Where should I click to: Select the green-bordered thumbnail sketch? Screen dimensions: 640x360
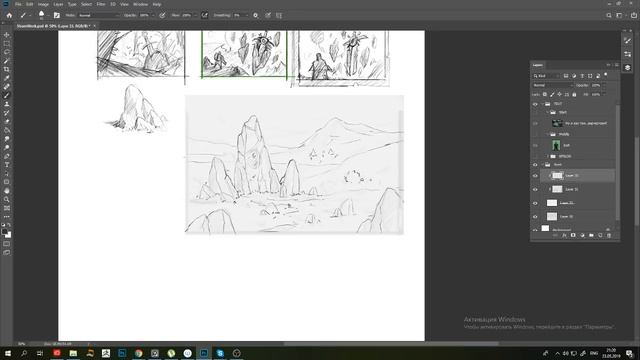[244, 54]
